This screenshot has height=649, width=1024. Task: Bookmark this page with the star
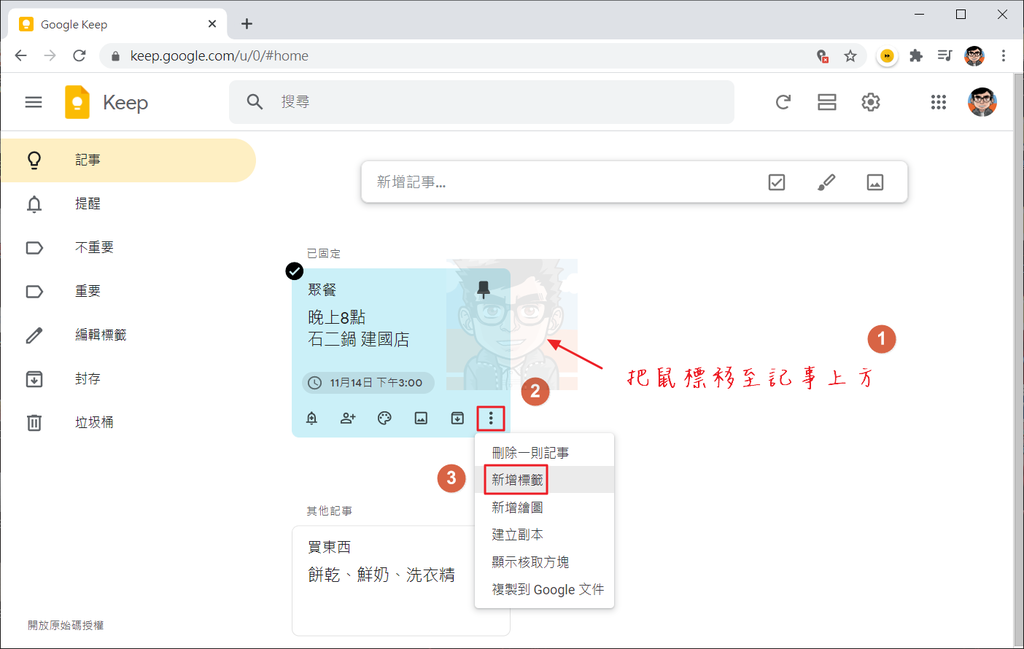(x=850, y=56)
